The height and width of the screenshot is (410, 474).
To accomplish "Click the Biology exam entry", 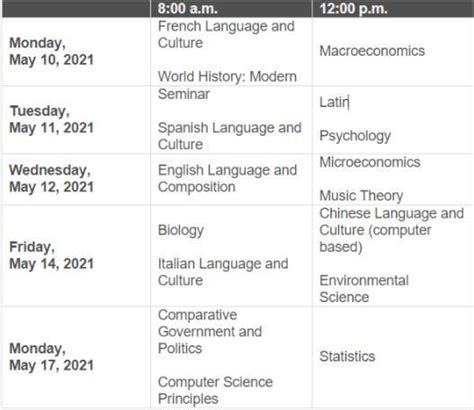I will (x=181, y=230).
